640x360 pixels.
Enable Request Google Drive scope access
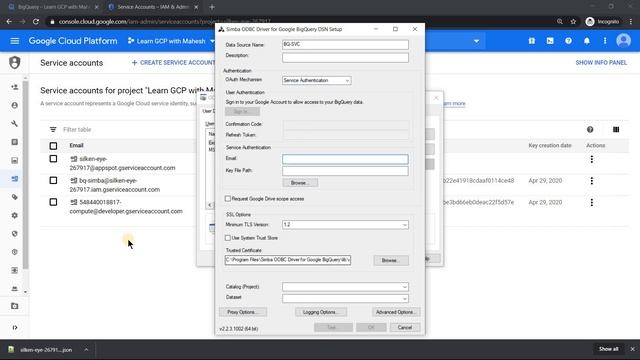pos(228,199)
